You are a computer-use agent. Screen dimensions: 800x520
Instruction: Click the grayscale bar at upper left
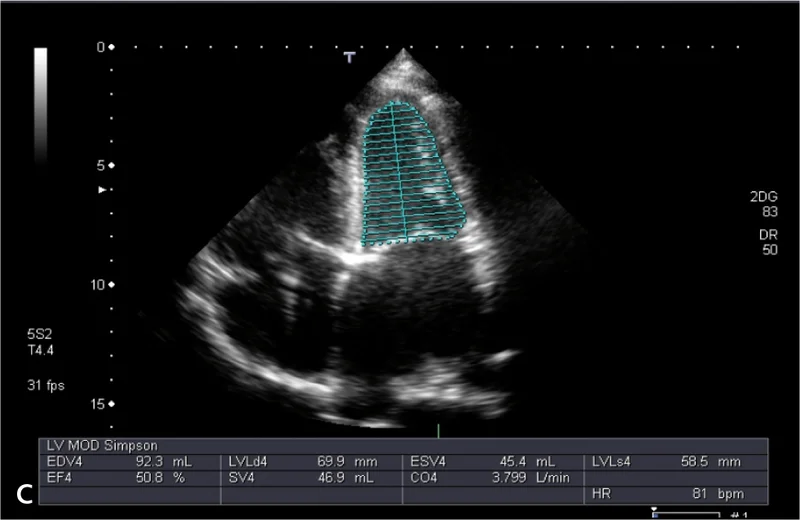41,105
